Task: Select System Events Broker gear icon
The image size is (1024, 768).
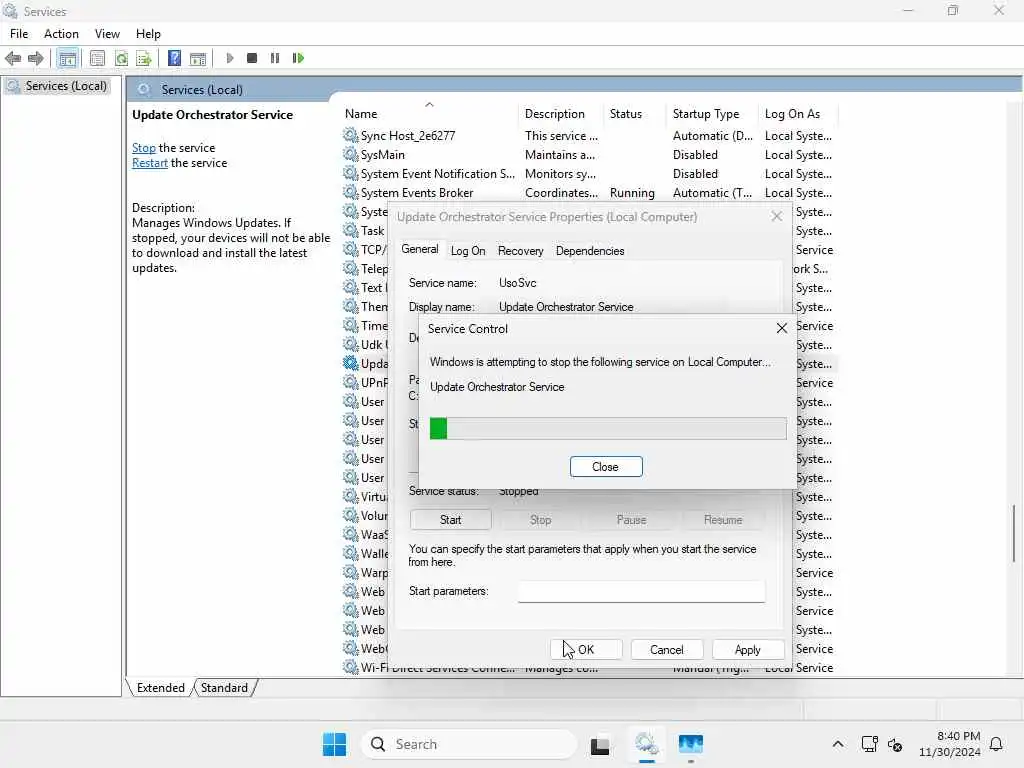Action: [351, 192]
